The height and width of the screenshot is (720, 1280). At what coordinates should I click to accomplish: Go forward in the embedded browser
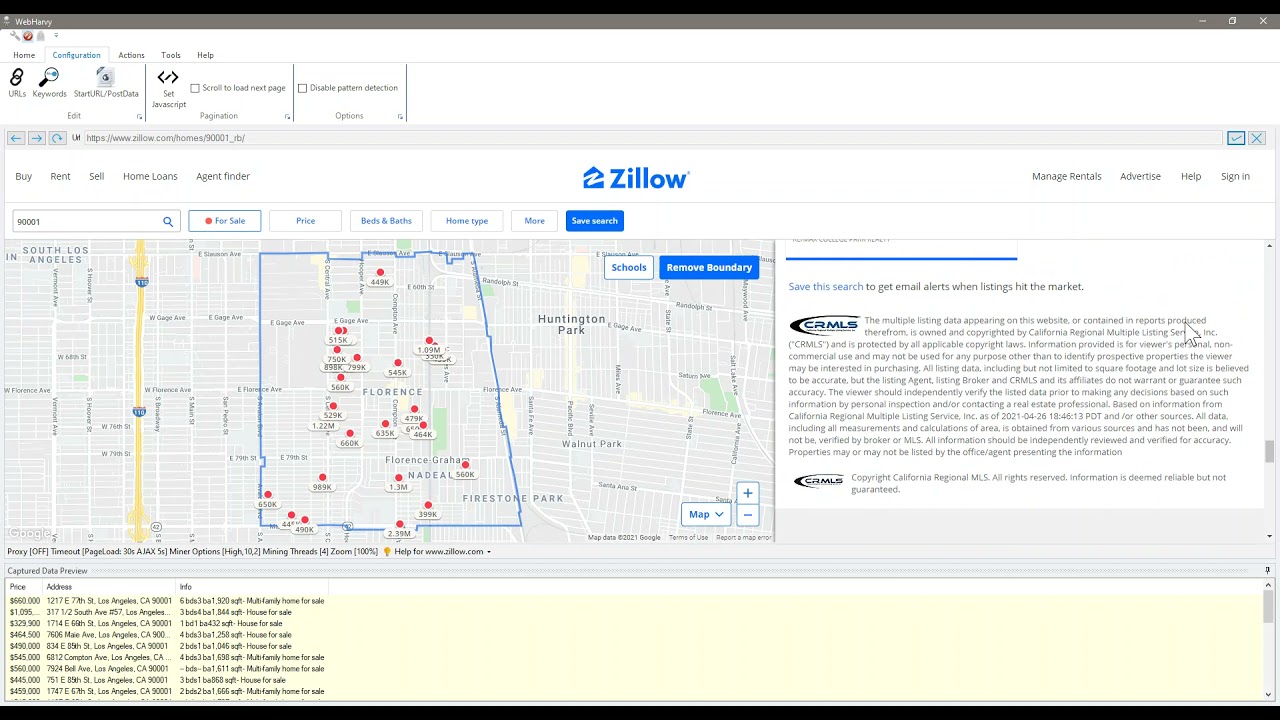point(36,138)
